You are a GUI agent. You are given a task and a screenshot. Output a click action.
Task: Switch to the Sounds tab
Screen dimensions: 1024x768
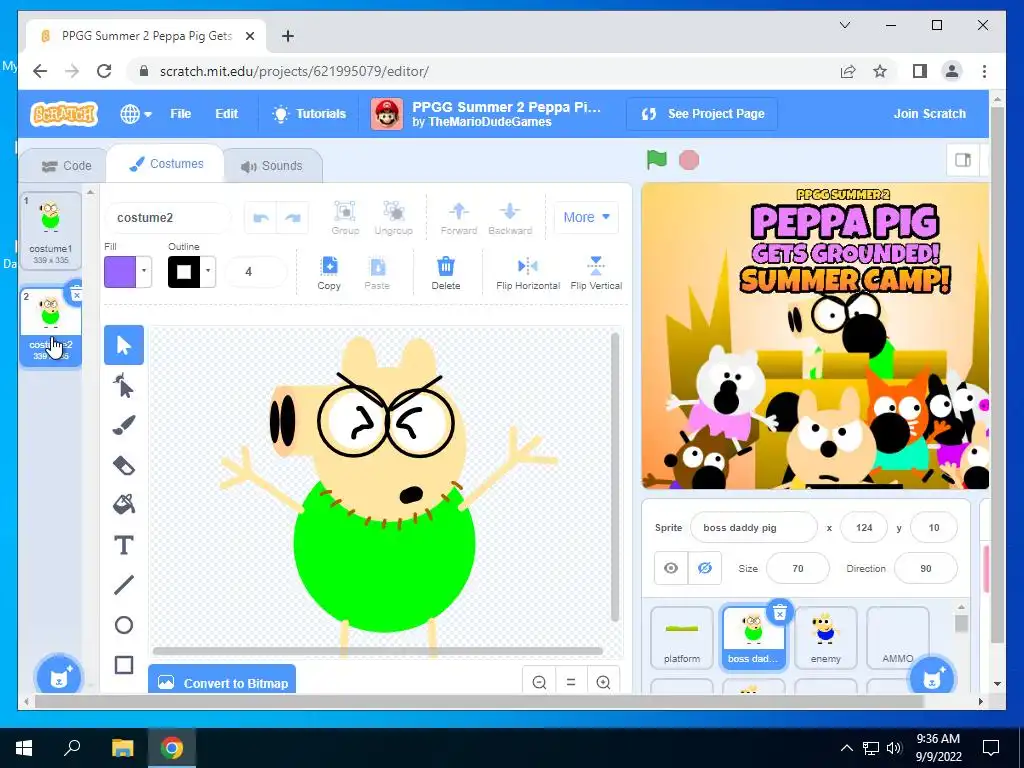(272, 166)
